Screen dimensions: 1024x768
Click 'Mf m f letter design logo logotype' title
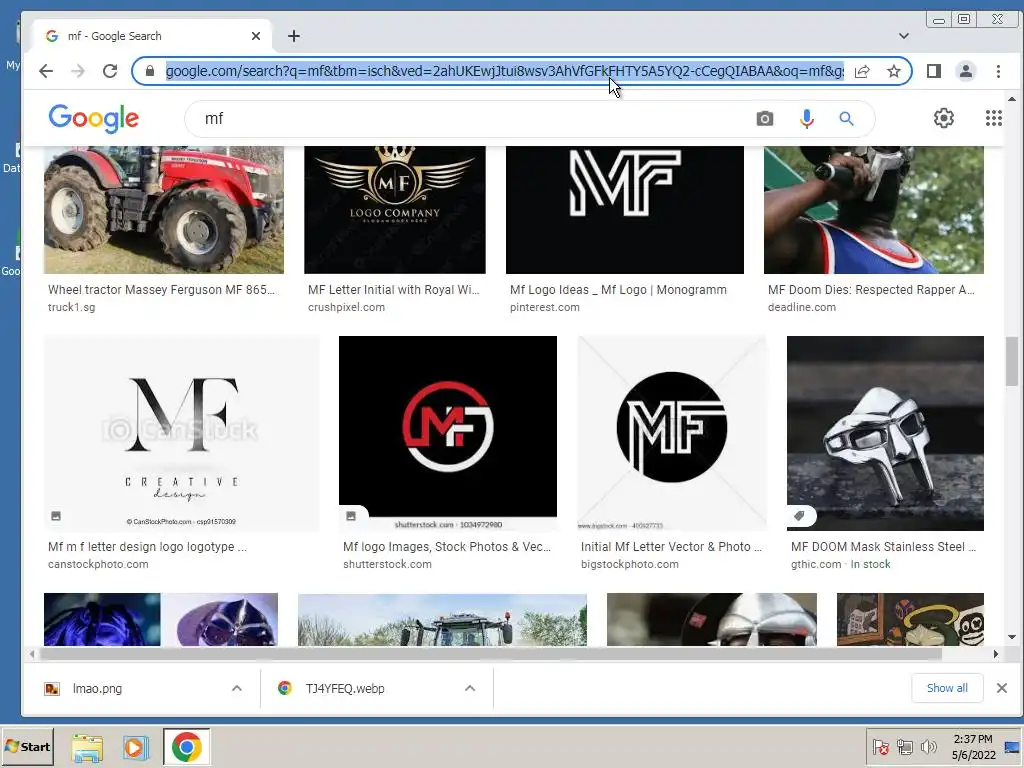click(x=147, y=547)
